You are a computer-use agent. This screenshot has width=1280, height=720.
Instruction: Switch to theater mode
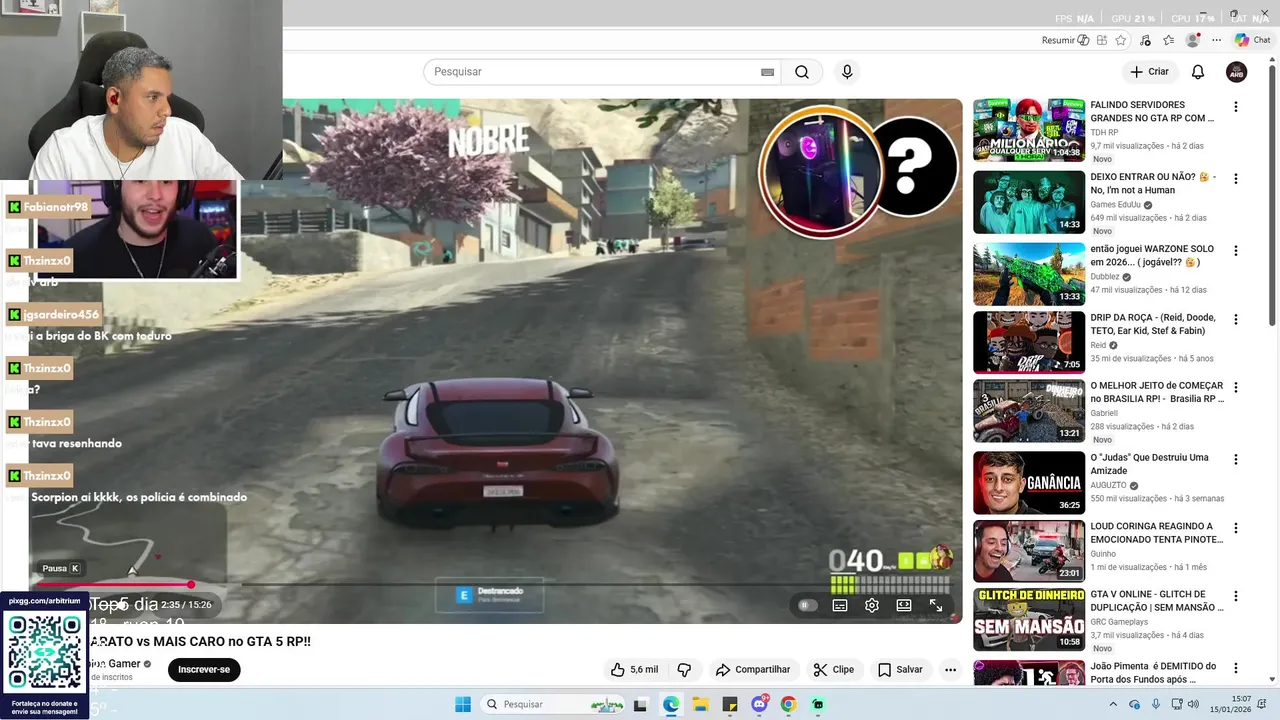904,605
